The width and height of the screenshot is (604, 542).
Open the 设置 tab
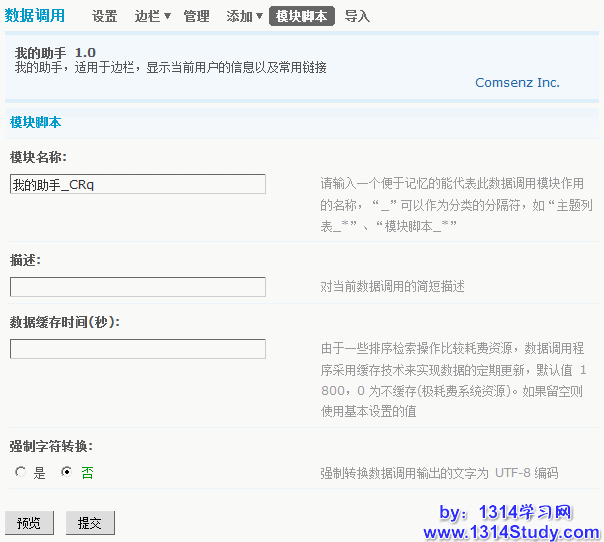[x=104, y=16]
